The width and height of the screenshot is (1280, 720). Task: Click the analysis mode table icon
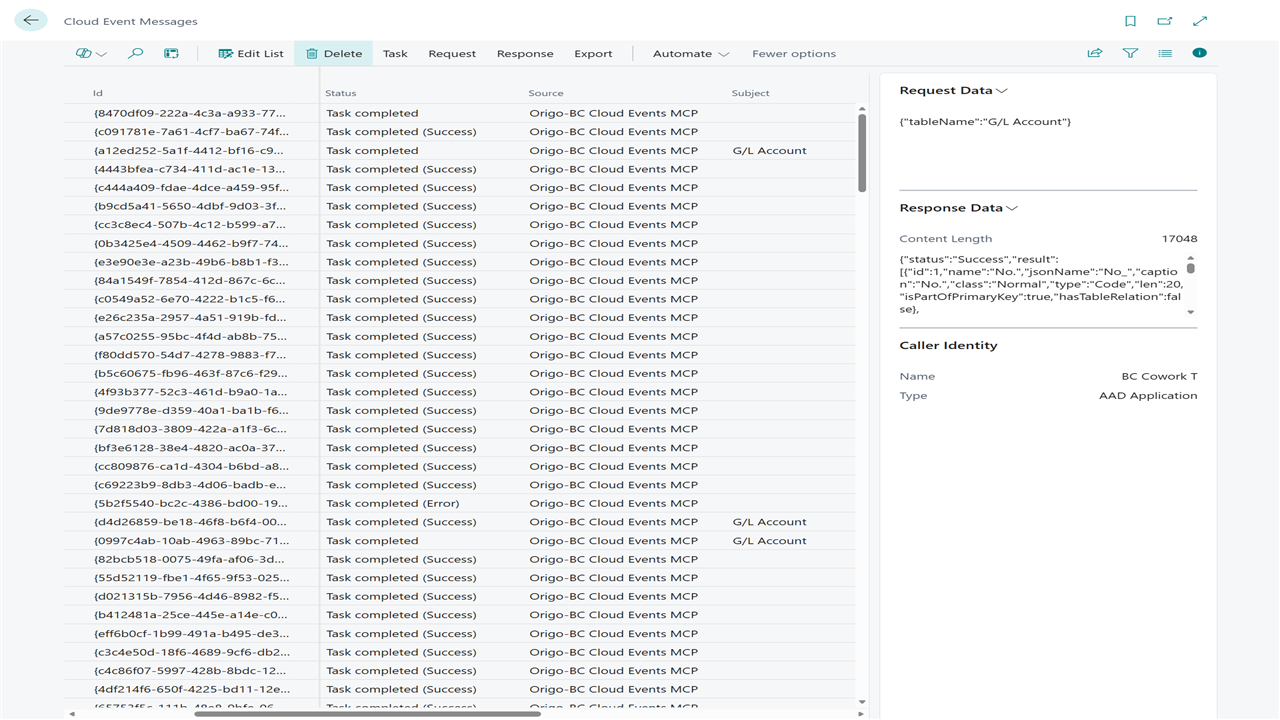point(172,54)
